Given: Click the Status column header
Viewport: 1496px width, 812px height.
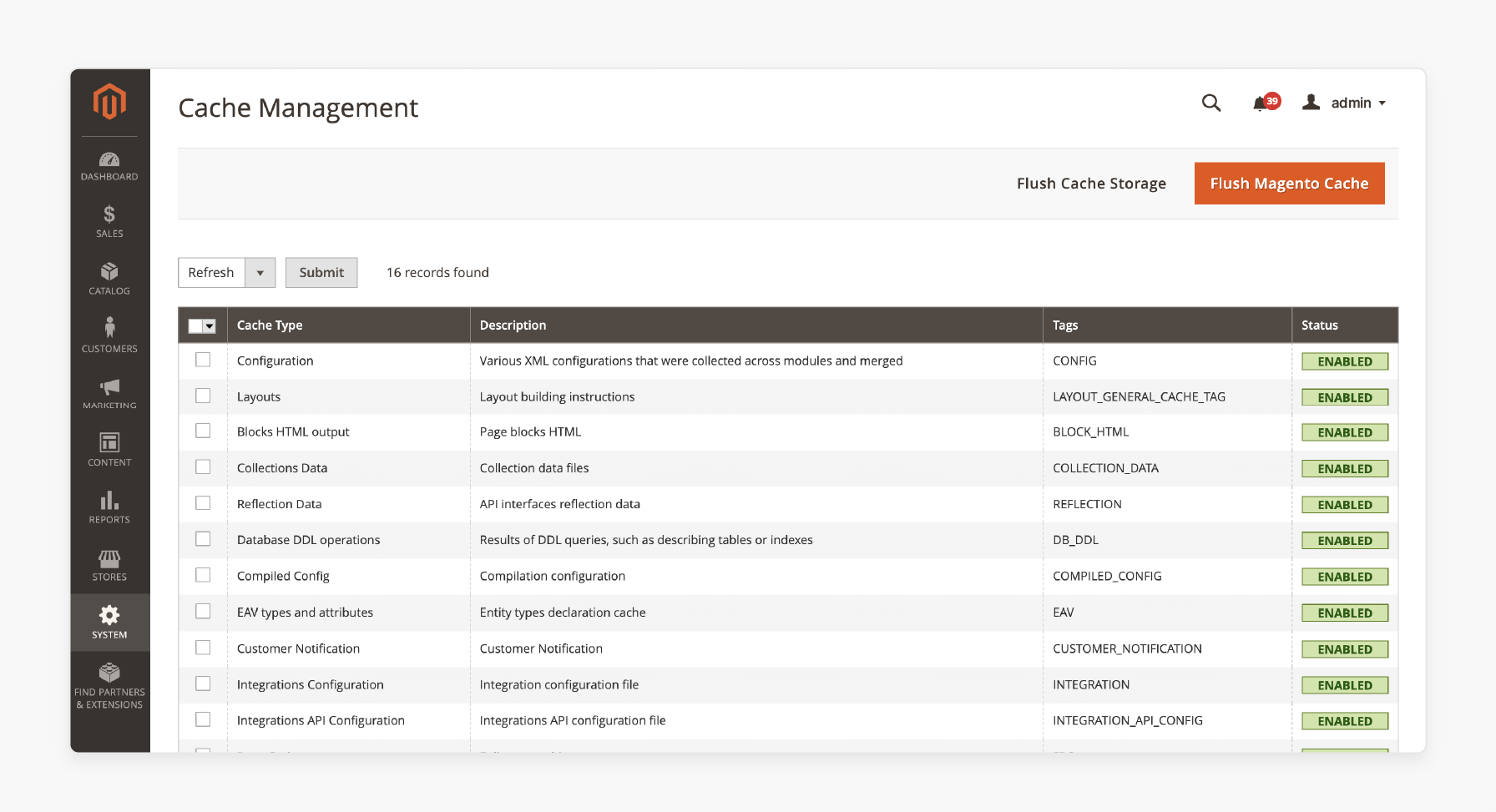Looking at the screenshot, I should click(x=1345, y=325).
